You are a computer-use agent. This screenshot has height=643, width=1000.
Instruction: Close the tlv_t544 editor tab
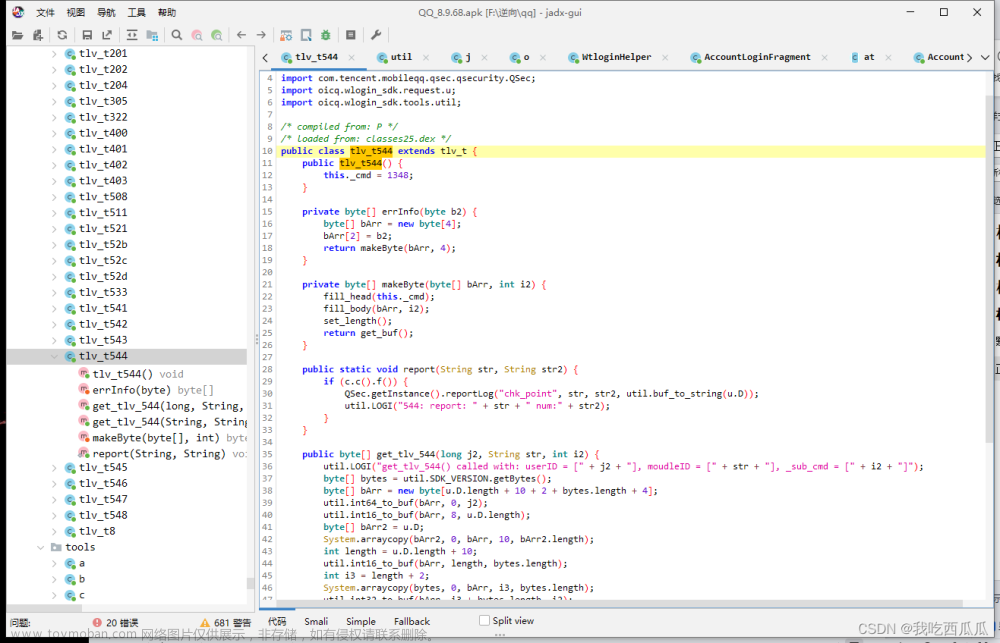351,57
